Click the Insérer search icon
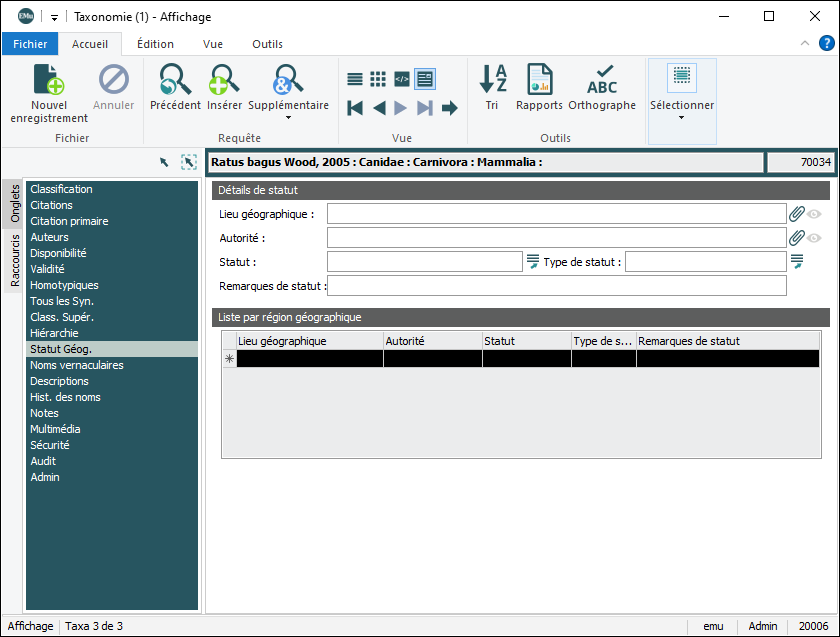The image size is (840, 637). coord(224,80)
